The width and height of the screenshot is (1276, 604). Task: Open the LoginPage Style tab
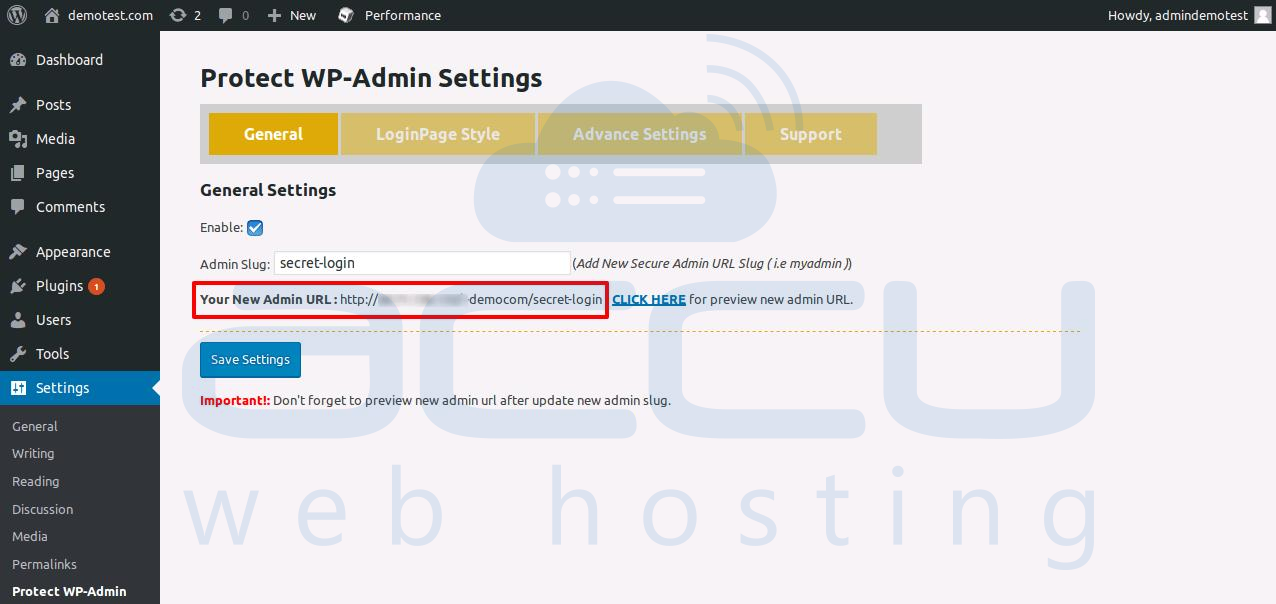click(438, 134)
